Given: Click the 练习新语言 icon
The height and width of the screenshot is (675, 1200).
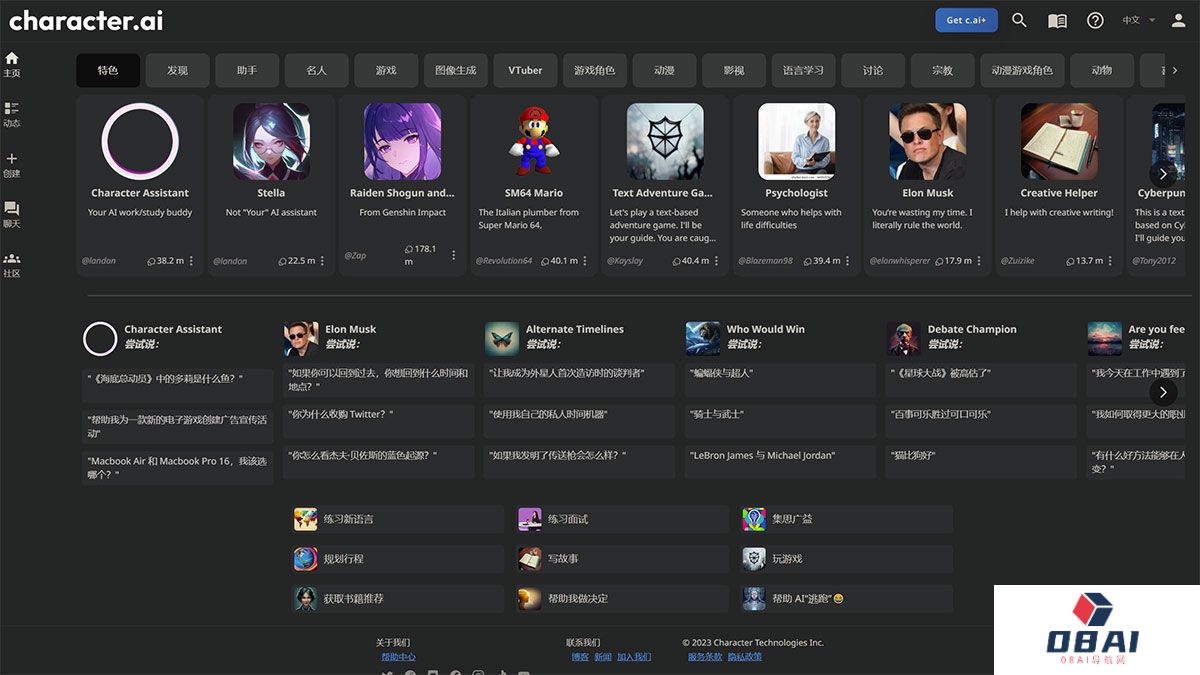Looking at the screenshot, I should 305,519.
